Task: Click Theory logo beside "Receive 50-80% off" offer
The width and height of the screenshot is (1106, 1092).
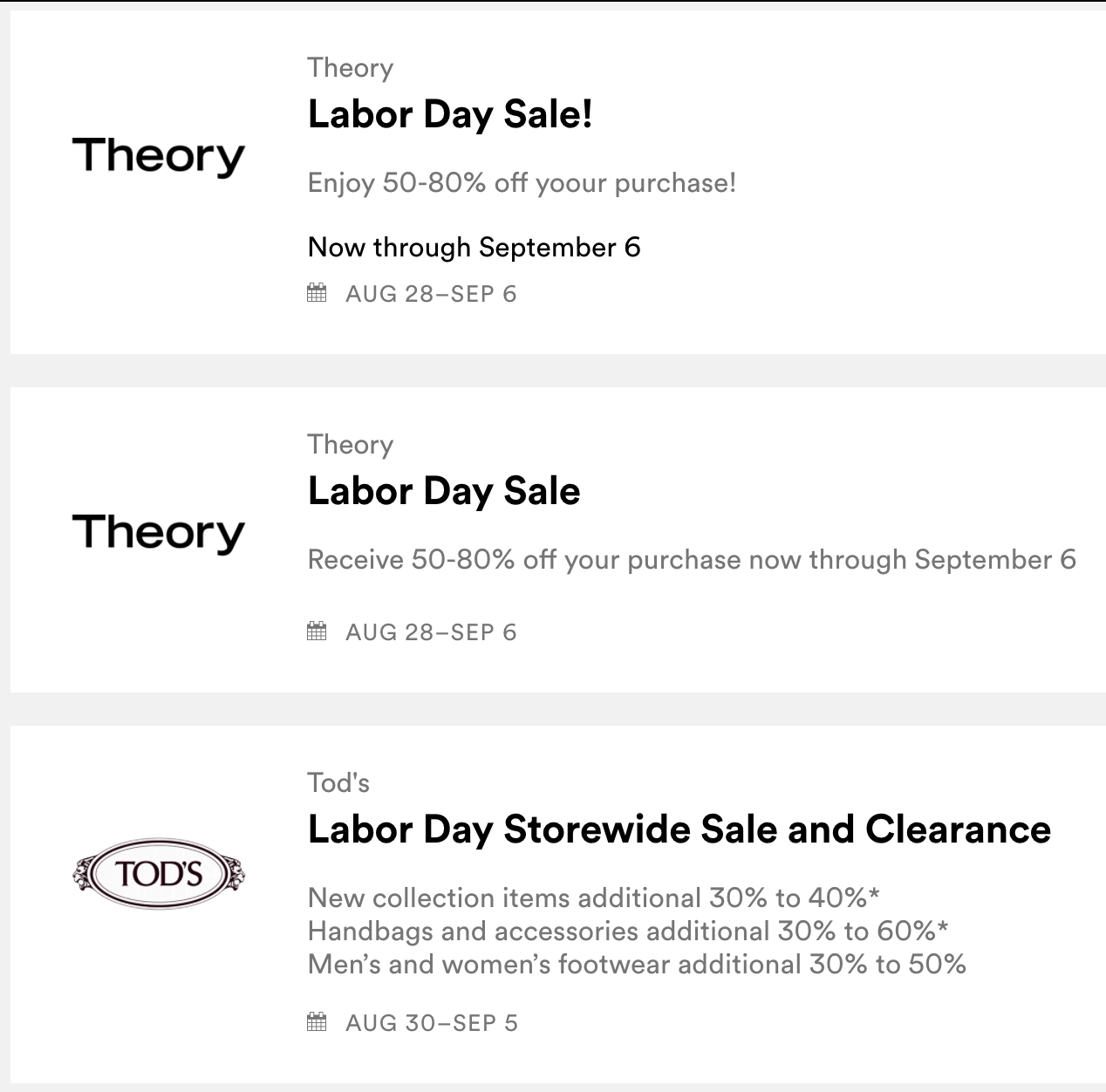Action: click(x=158, y=533)
